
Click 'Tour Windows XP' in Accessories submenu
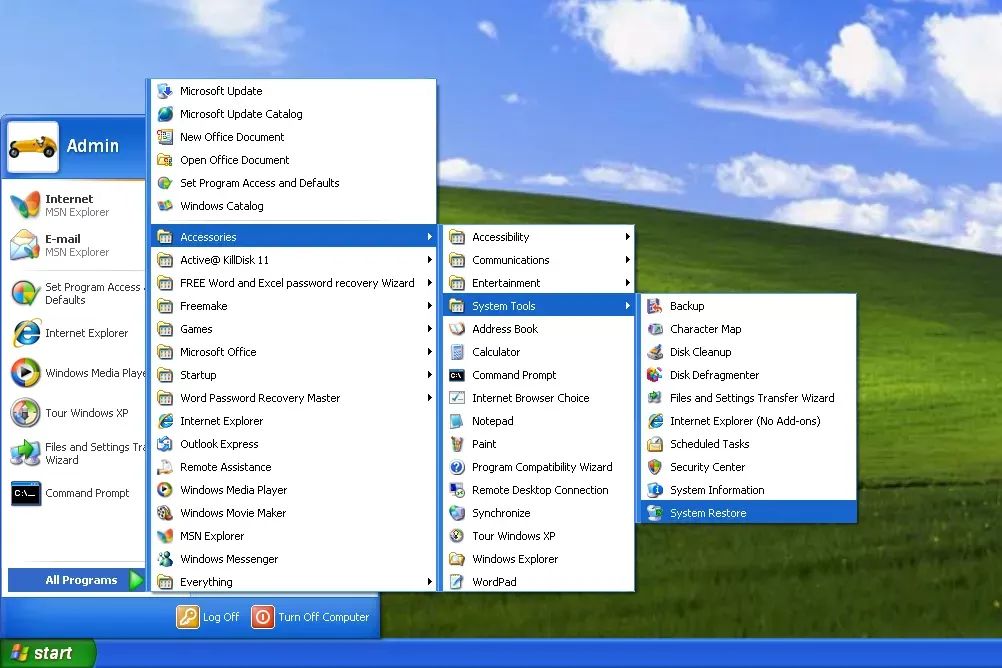pos(514,536)
